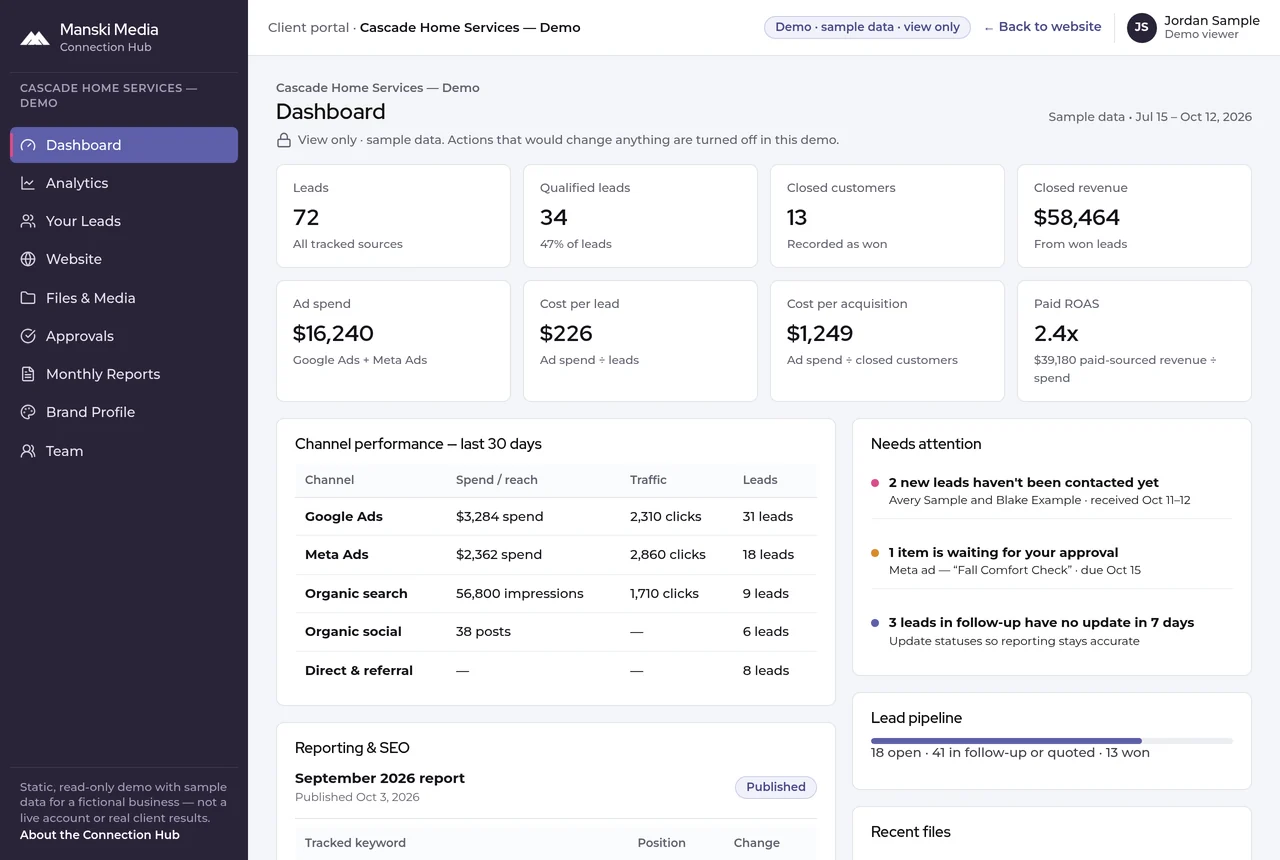This screenshot has height=860, width=1280.
Task: Select the Cost per acquisition $1,249 card
Action: pyautogui.click(x=887, y=341)
